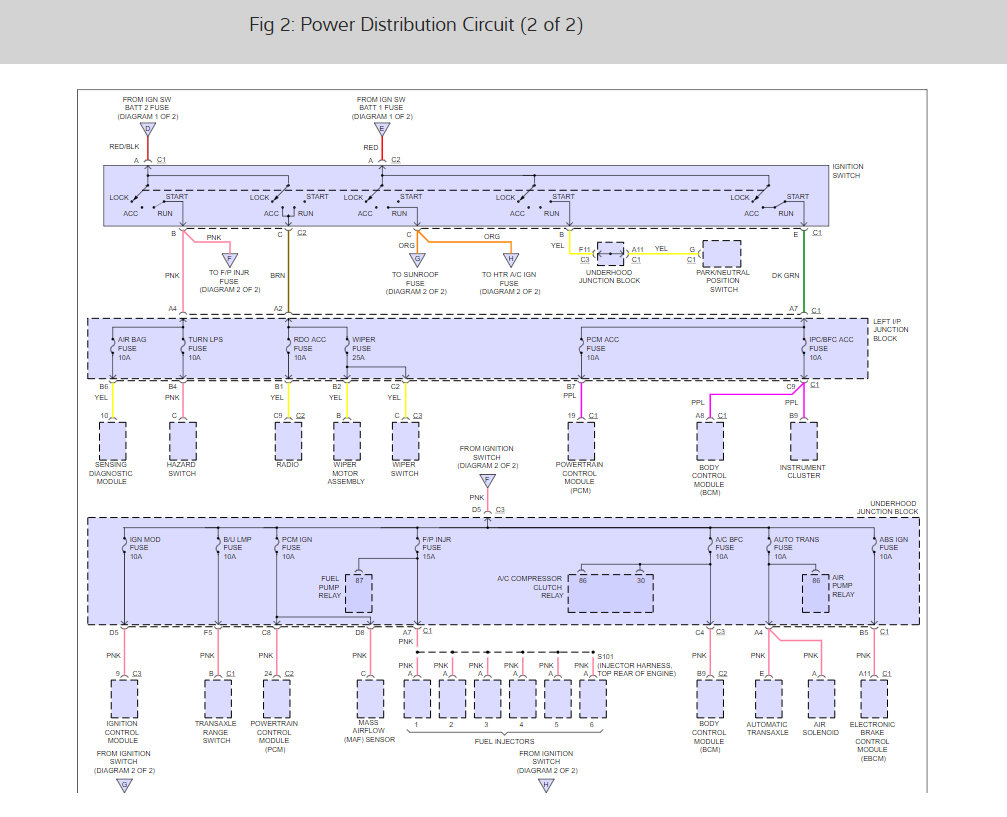
Task: Select the Wiper Motor Assembly component box
Action: tap(347, 441)
